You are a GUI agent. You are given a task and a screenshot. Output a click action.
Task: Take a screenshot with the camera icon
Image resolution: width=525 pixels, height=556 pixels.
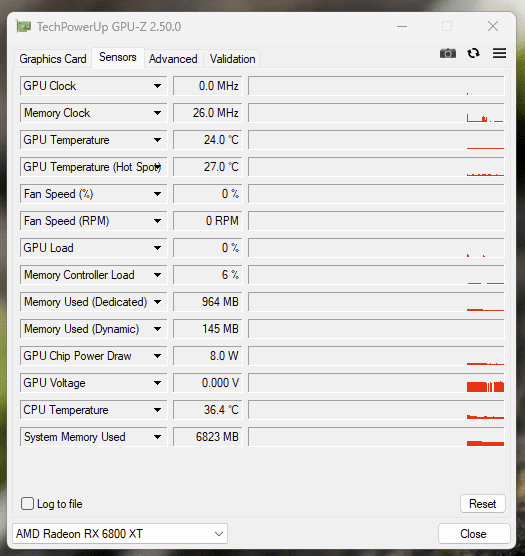tap(448, 54)
